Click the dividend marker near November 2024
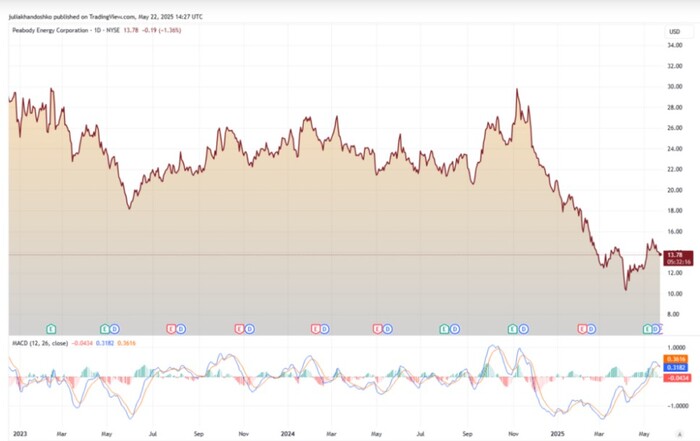The width and height of the screenshot is (700, 441). 522,328
